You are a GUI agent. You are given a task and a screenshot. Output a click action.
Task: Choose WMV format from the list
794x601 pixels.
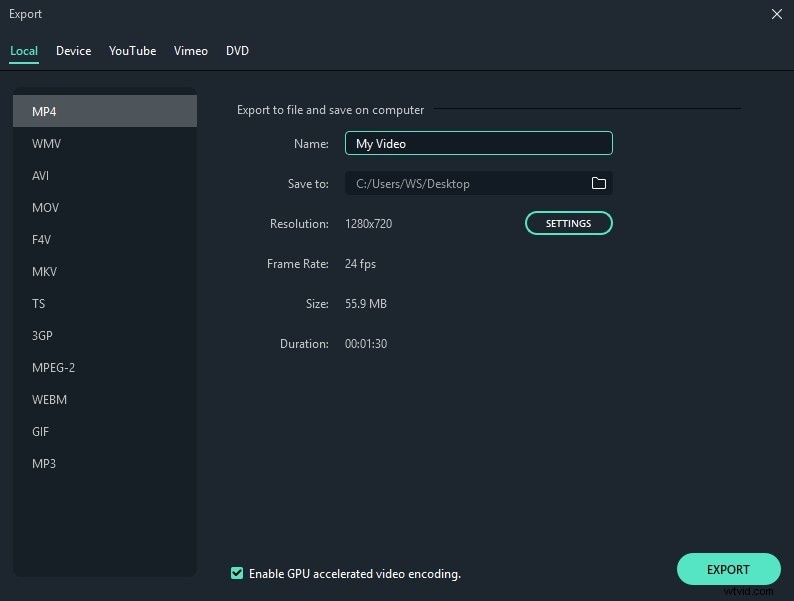point(105,143)
